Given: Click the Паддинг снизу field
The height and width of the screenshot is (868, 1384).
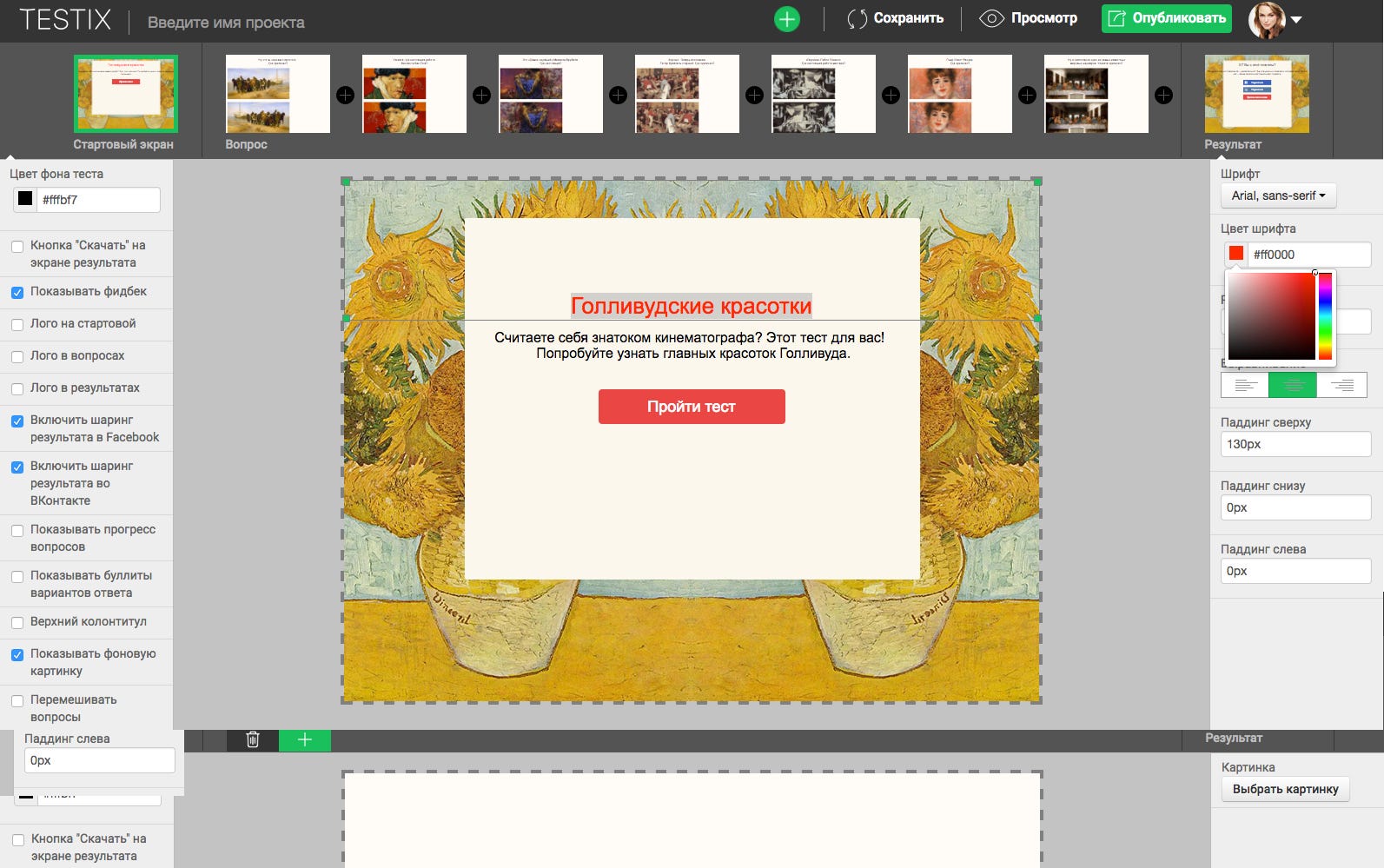Looking at the screenshot, I should tap(1295, 507).
